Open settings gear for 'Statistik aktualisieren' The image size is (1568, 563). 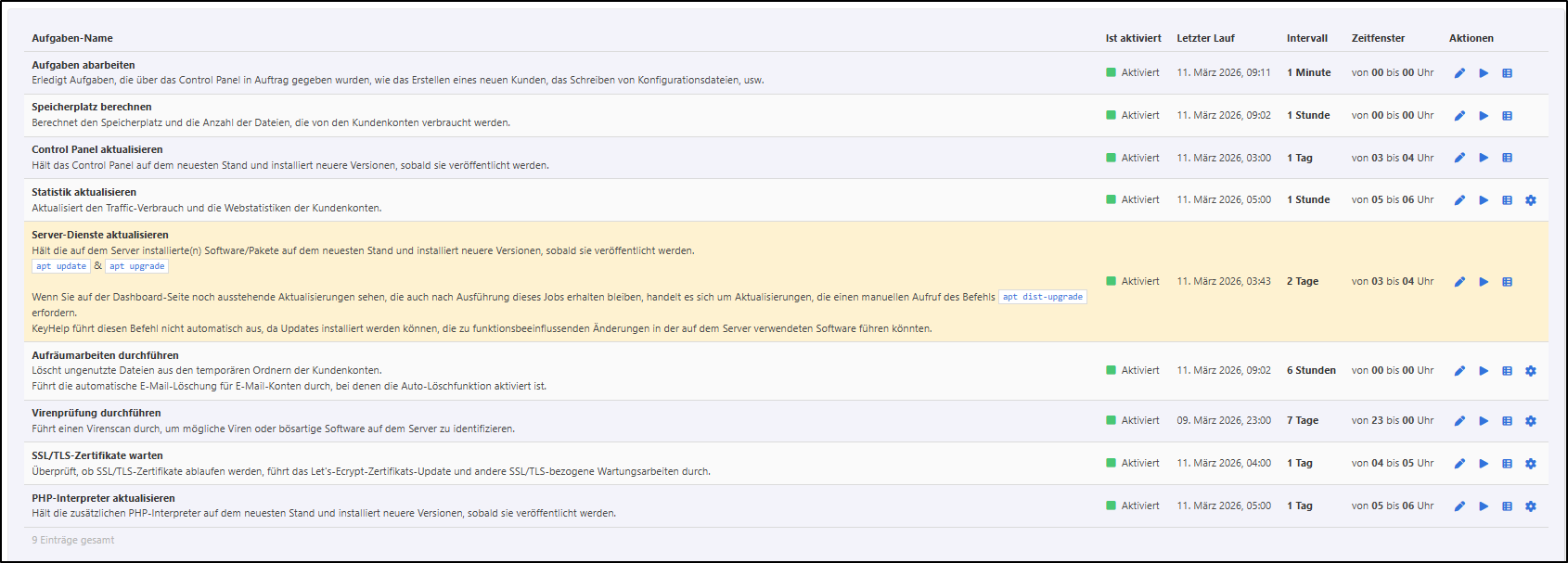pos(1531,200)
